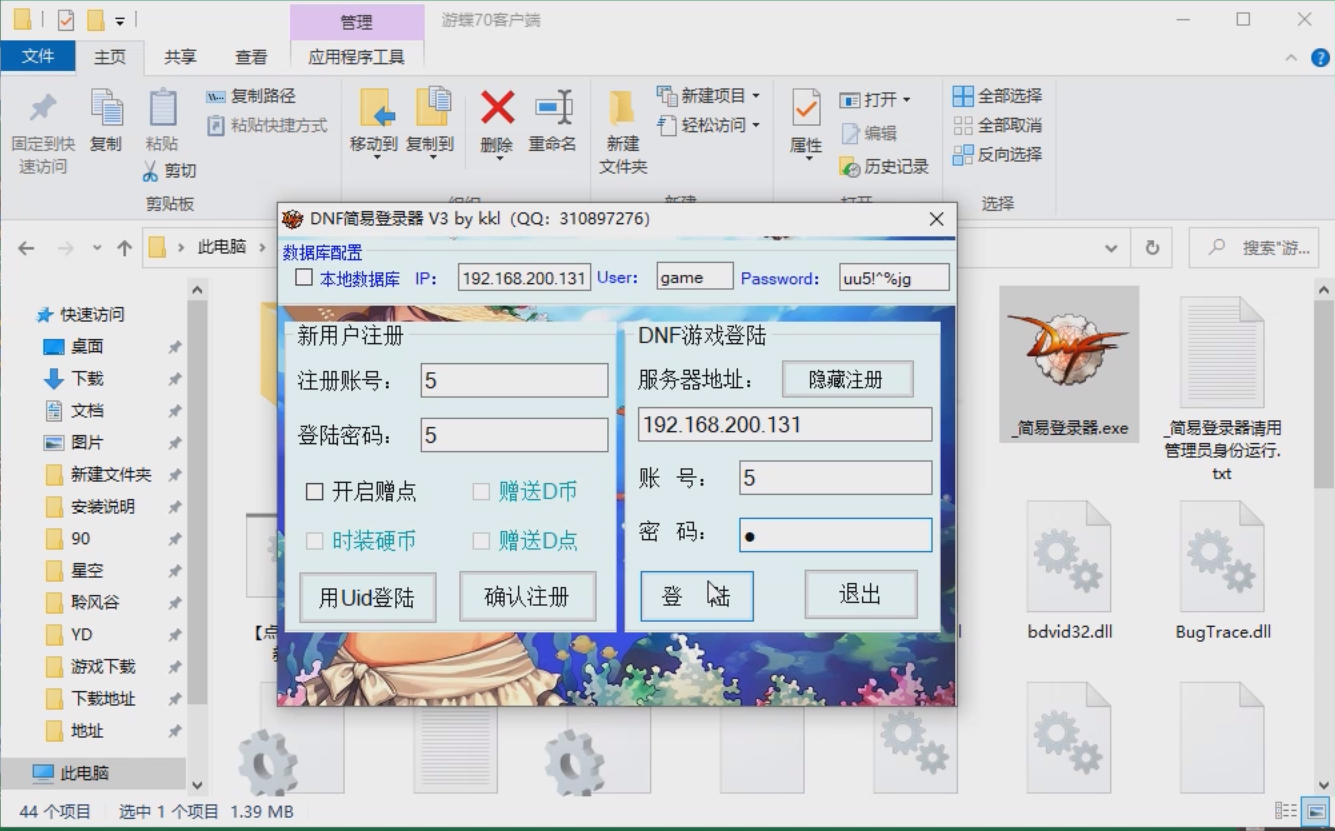Click the red Delete icon
Viewport: 1335px width, 831px height.
click(x=497, y=107)
